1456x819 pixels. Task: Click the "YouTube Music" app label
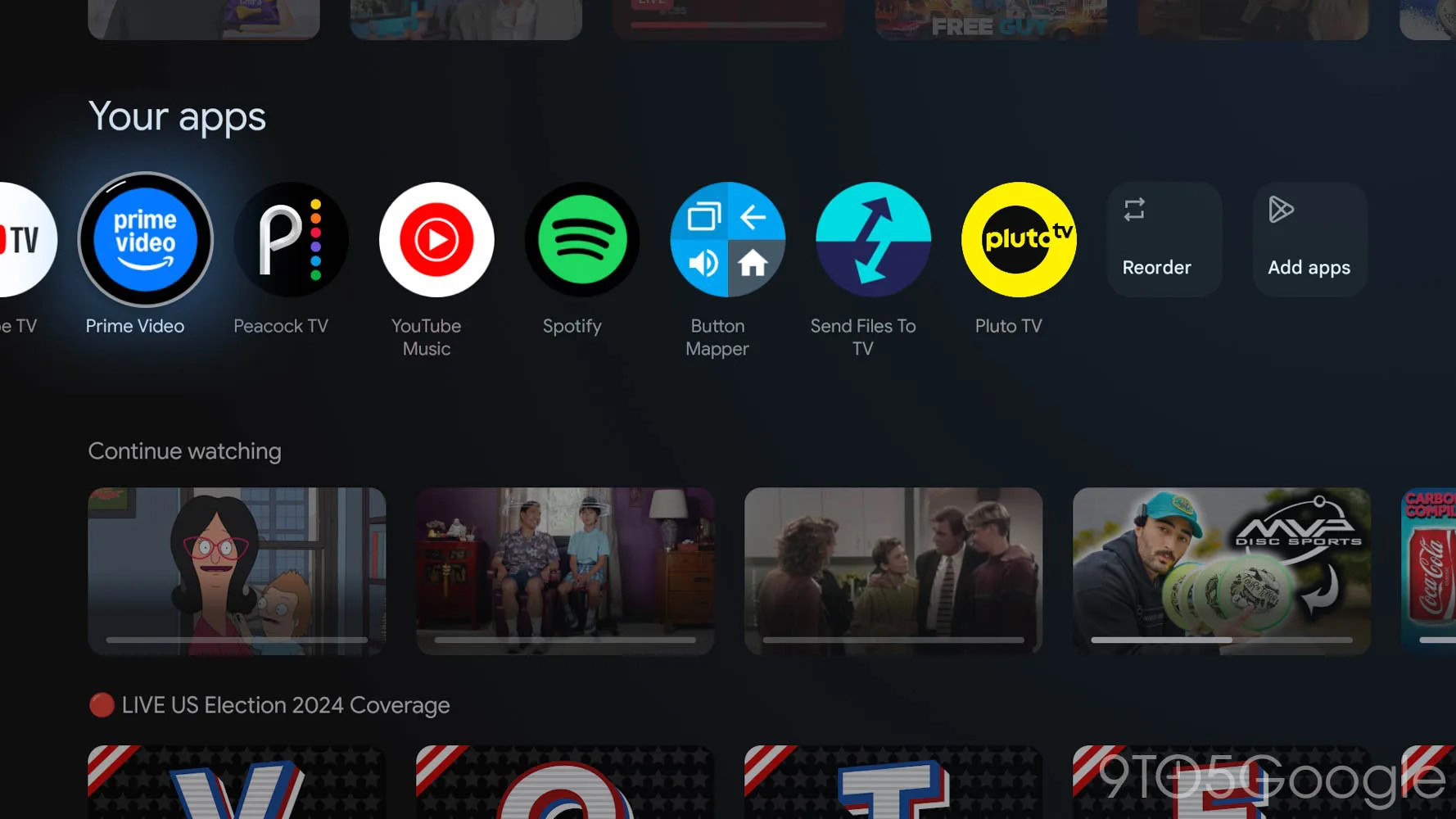click(x=427, y=337)
